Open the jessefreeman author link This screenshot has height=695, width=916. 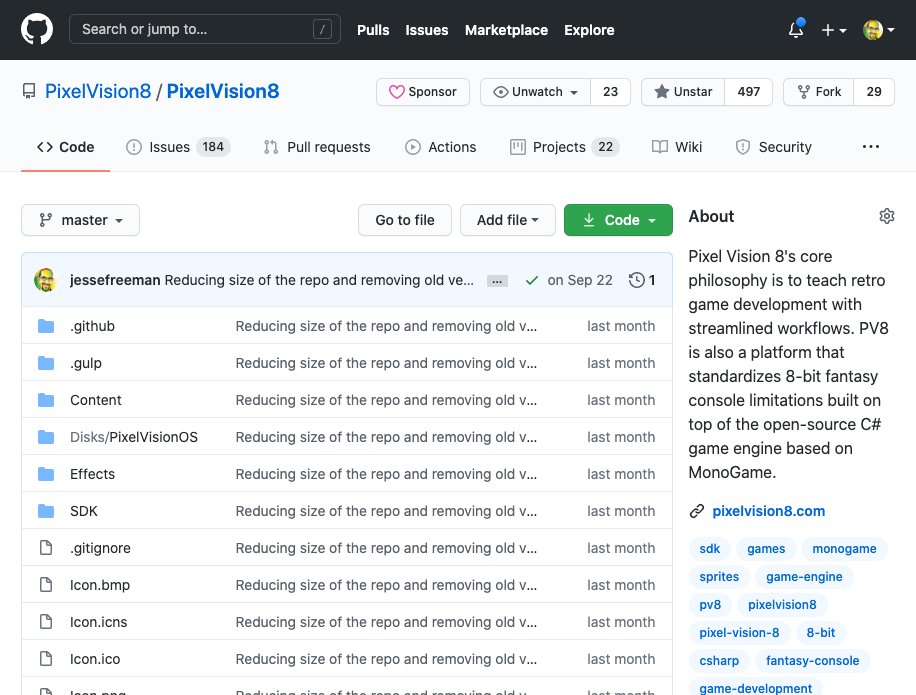point(115,280)
